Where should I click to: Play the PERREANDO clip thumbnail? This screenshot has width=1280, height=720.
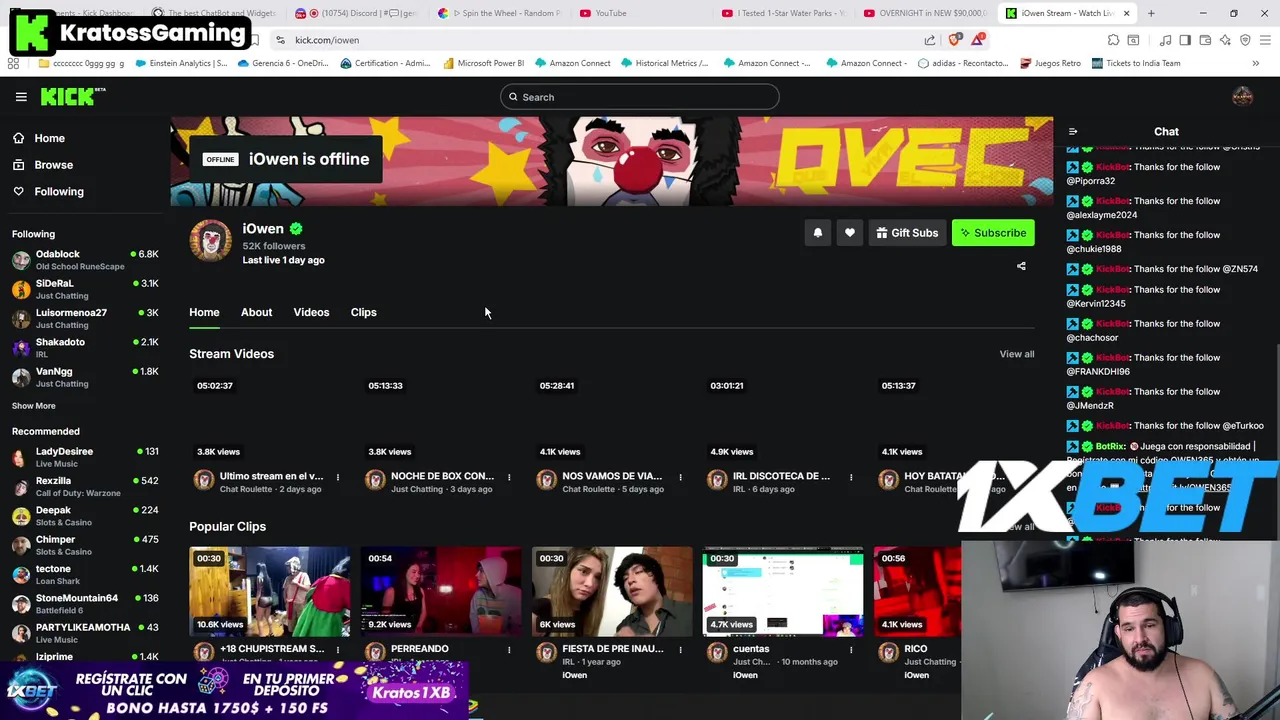coord(441,591)
